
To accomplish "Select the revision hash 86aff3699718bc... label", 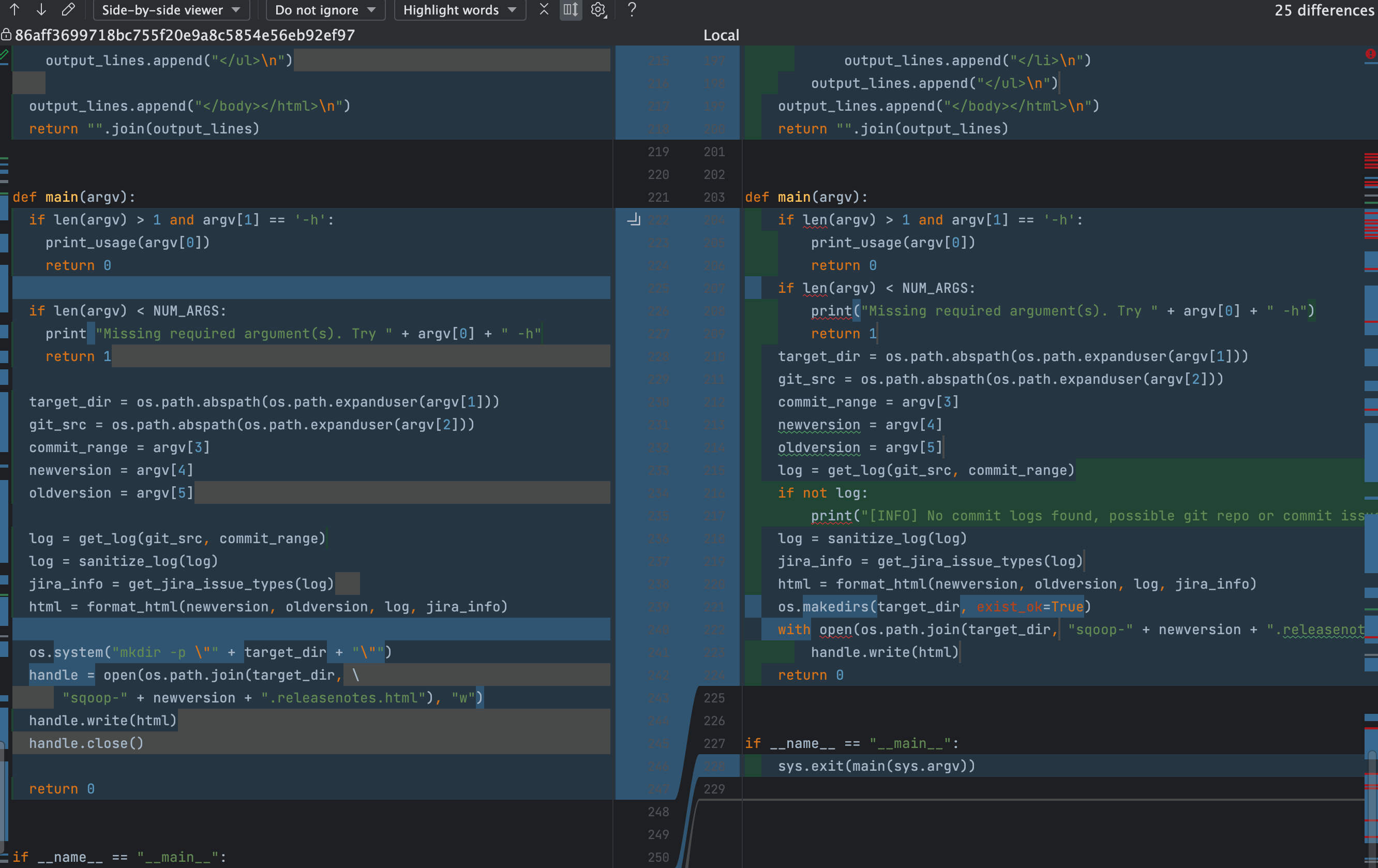I will (x=185, y=35).
